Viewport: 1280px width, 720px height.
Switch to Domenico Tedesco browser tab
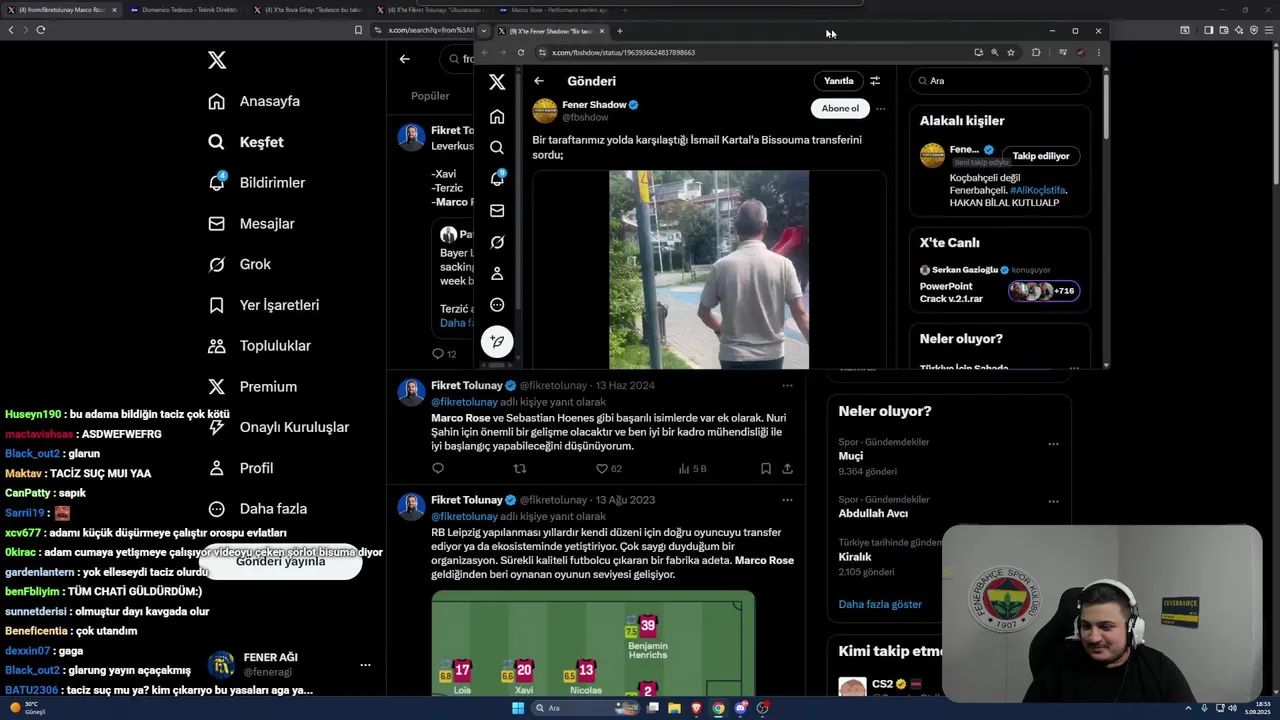tap(185, 9)
